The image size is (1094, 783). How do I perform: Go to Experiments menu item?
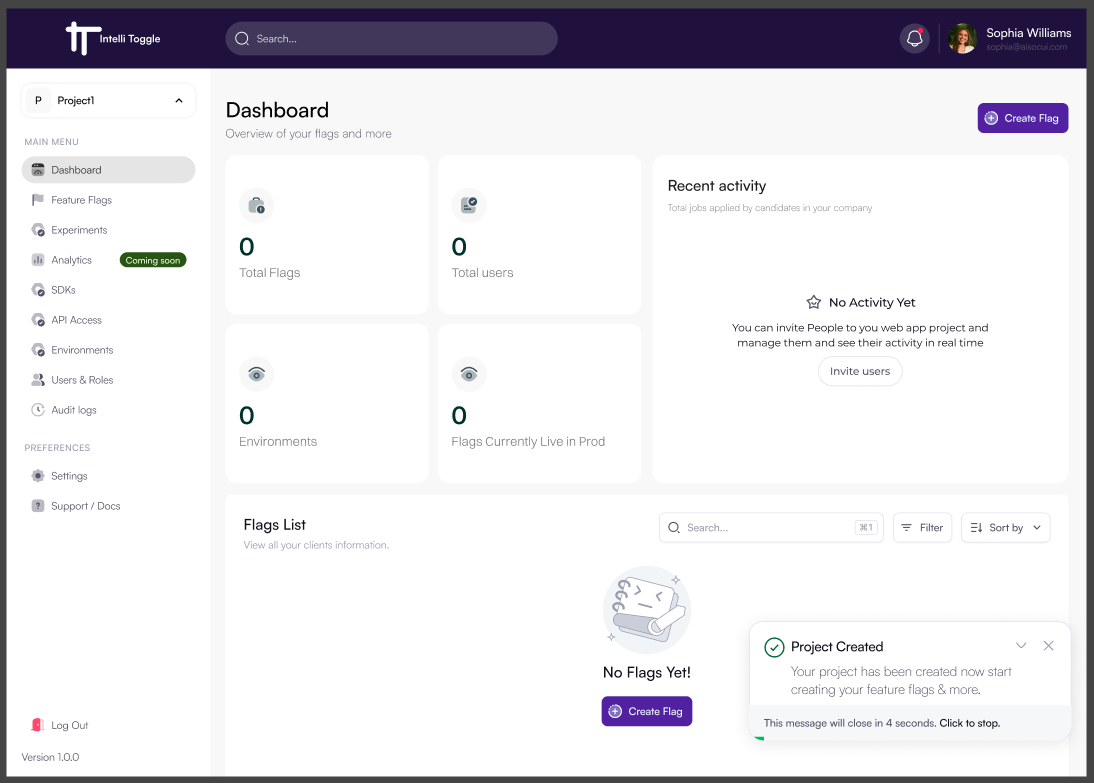tap(79, 230)
